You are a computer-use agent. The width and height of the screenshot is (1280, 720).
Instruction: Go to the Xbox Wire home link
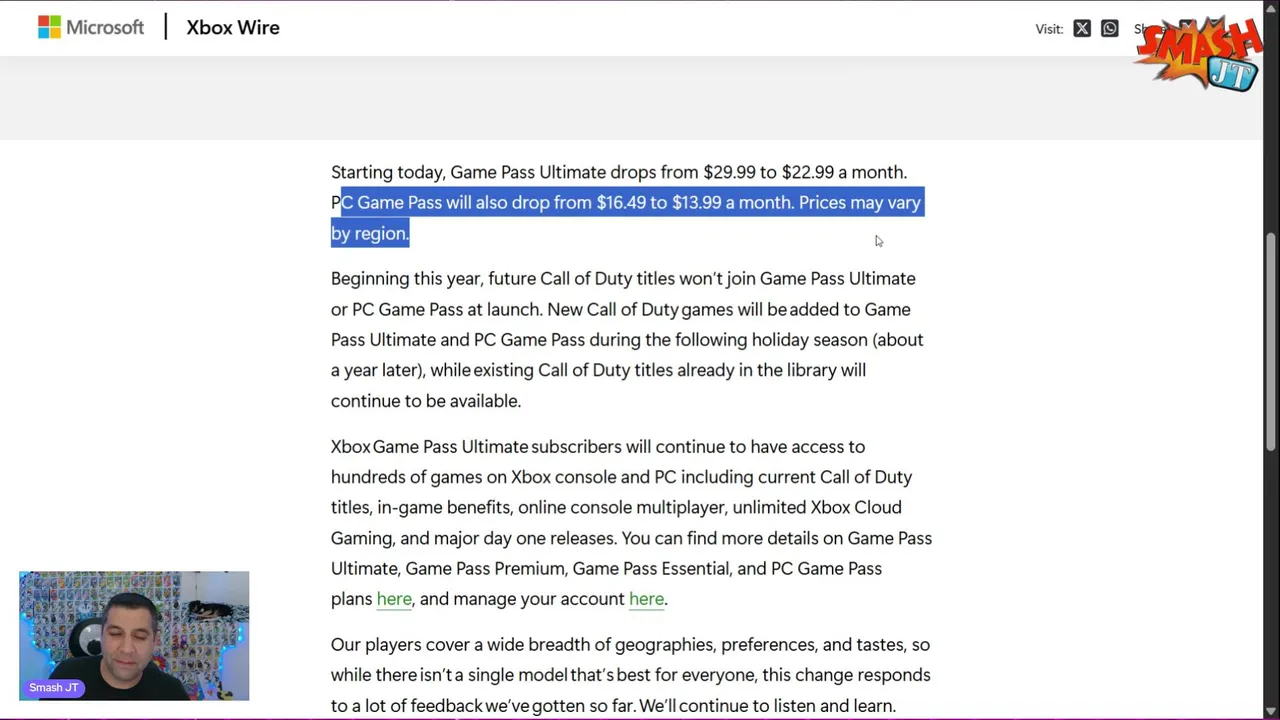[233, 28]
